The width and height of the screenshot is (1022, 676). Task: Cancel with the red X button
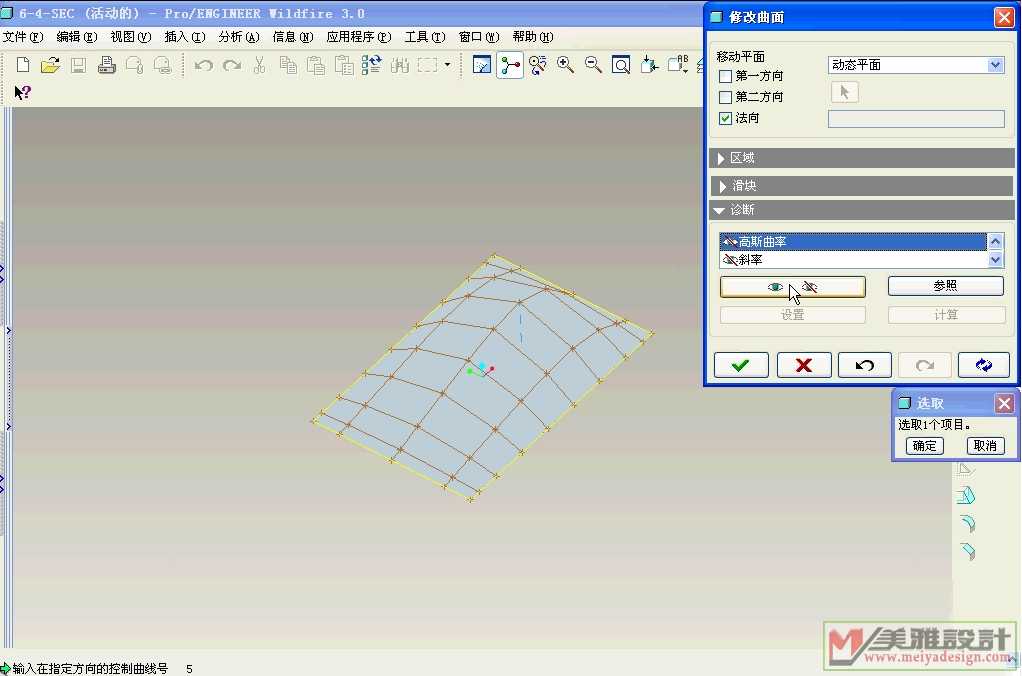804,365
